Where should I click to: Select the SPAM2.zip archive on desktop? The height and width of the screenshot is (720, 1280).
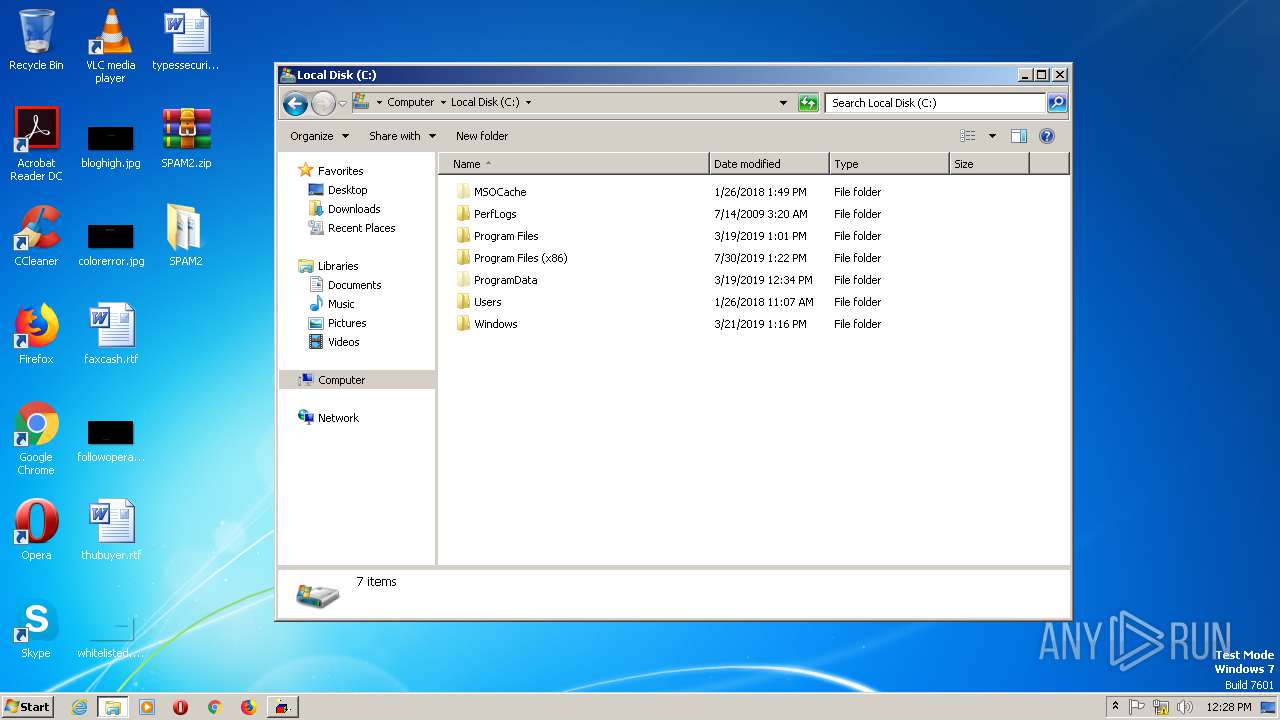point(186,138)
